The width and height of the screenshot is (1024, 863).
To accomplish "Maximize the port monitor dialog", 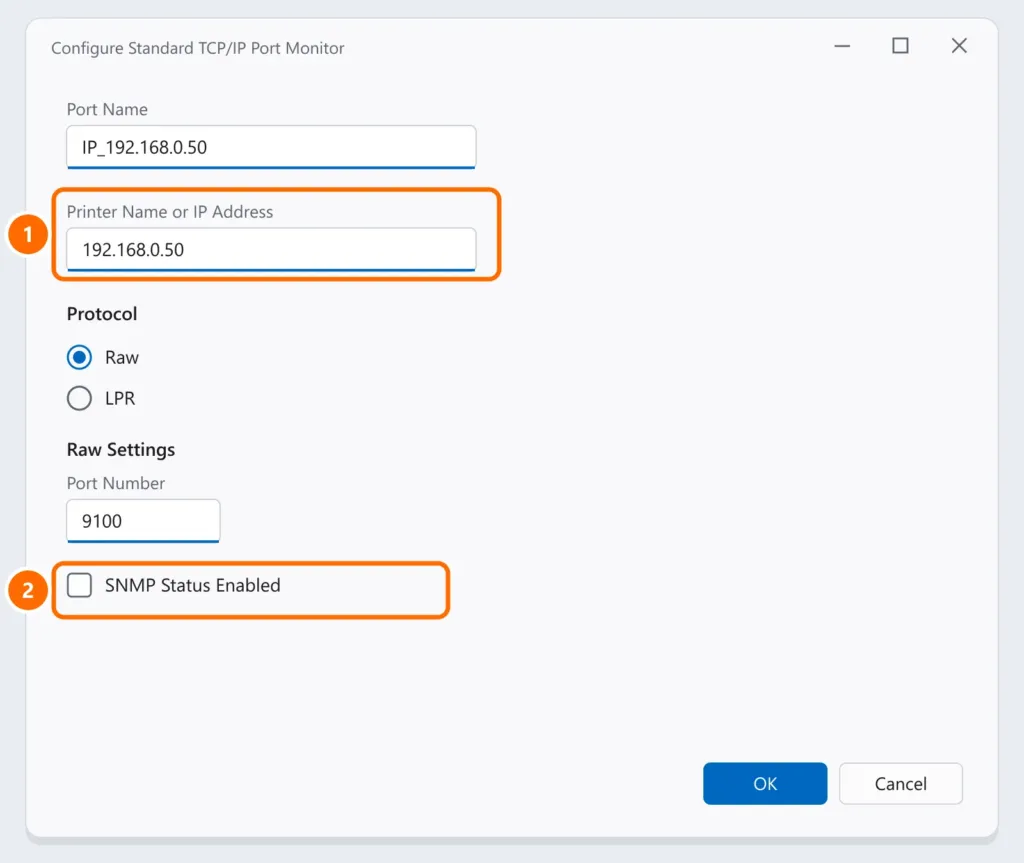I will click(901, 46).
